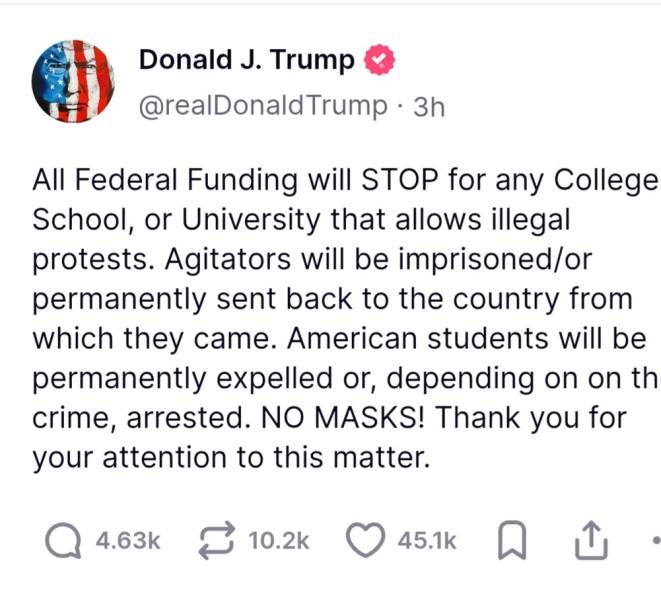661x600 pixels.
Task: Click the 4.63k replies count
Action: point(127,541)
